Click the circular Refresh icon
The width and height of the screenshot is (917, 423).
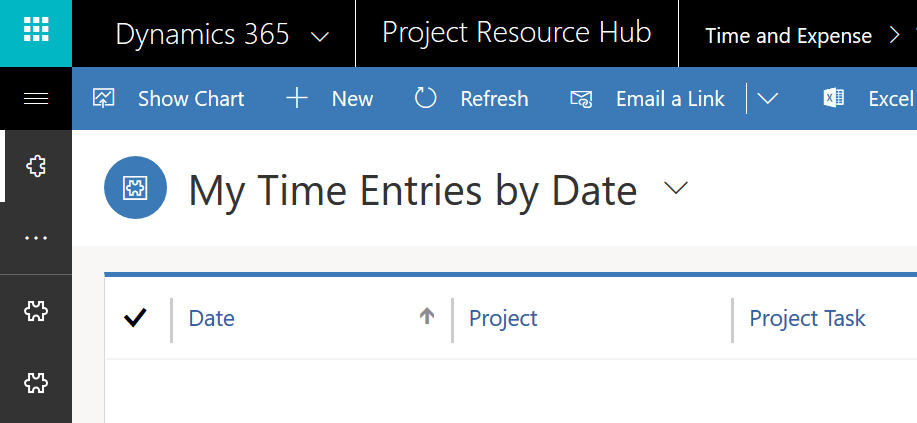426,98
